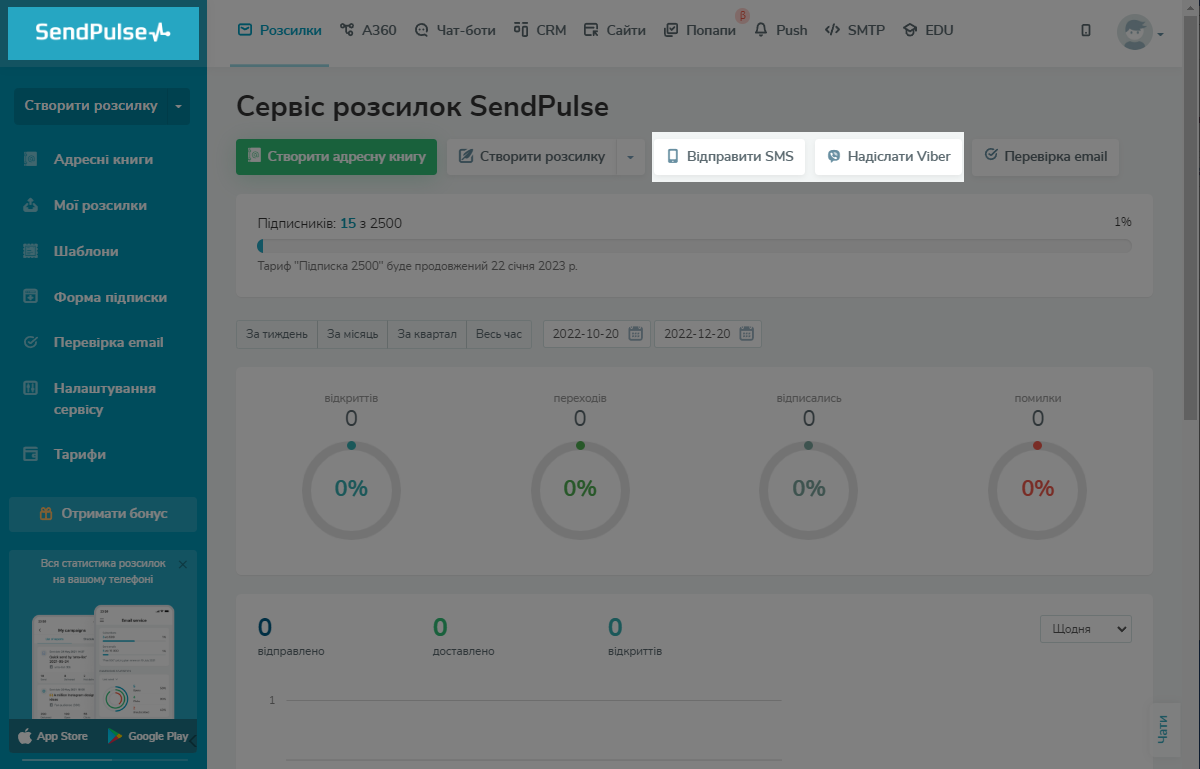Viewport: 1200px width, 769px height.
Task: Open the CRM tab
Action: click(x=540, y=30)
